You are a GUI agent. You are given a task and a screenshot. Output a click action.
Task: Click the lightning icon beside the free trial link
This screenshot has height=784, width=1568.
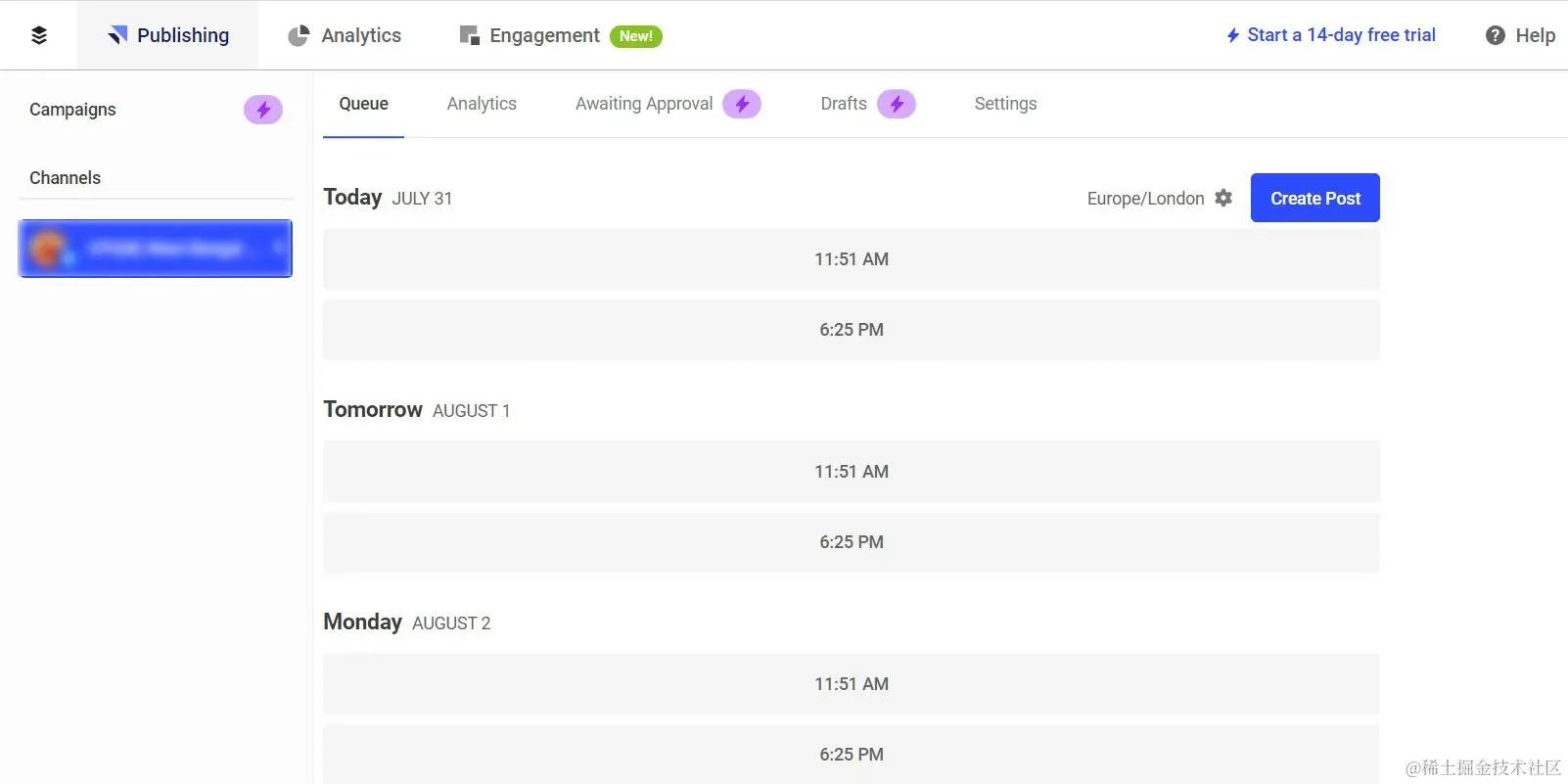pyautogui.click(x=1233, y=36)
